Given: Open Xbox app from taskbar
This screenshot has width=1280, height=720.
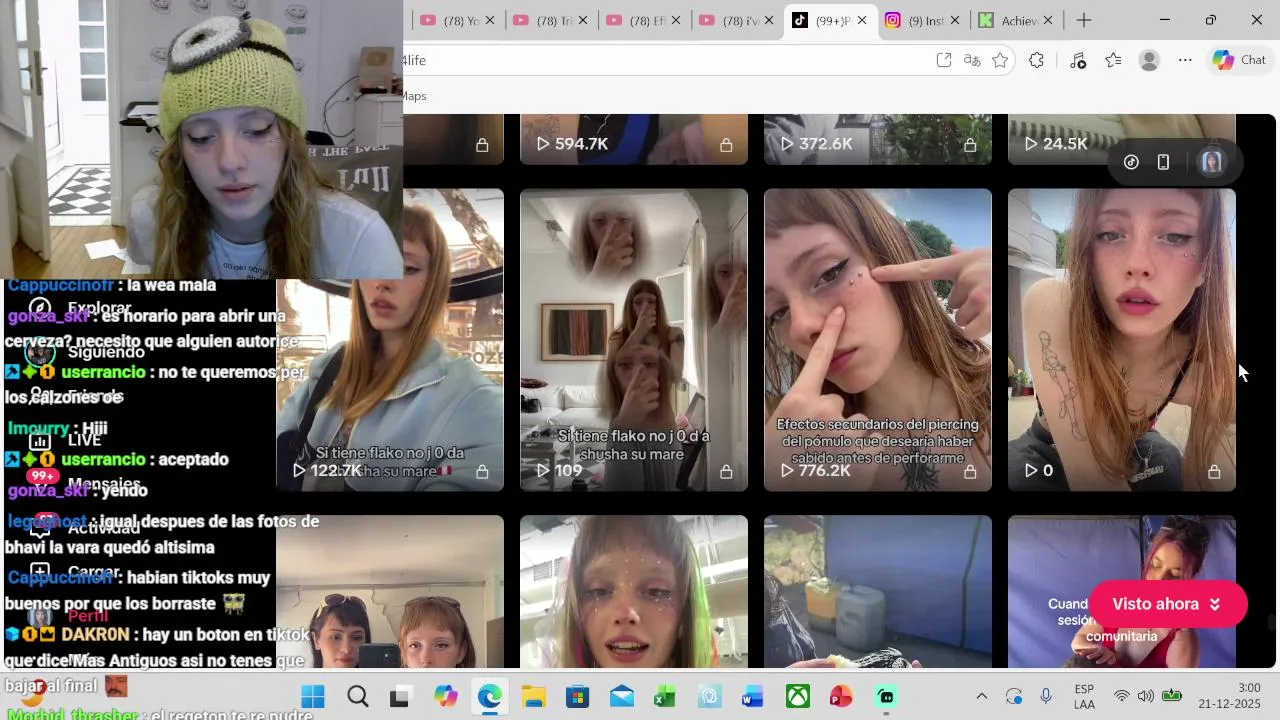Looking at the screenshot, I should (x=797, y=696).
